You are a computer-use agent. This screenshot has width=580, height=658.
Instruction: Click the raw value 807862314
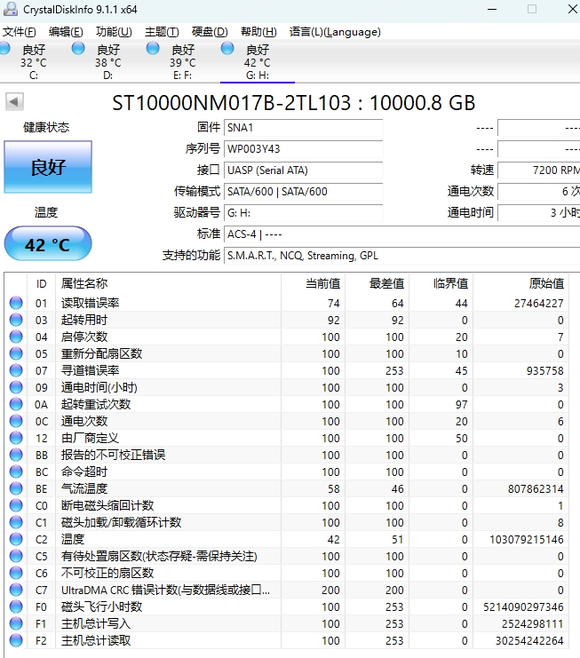(x=536, y=489)
